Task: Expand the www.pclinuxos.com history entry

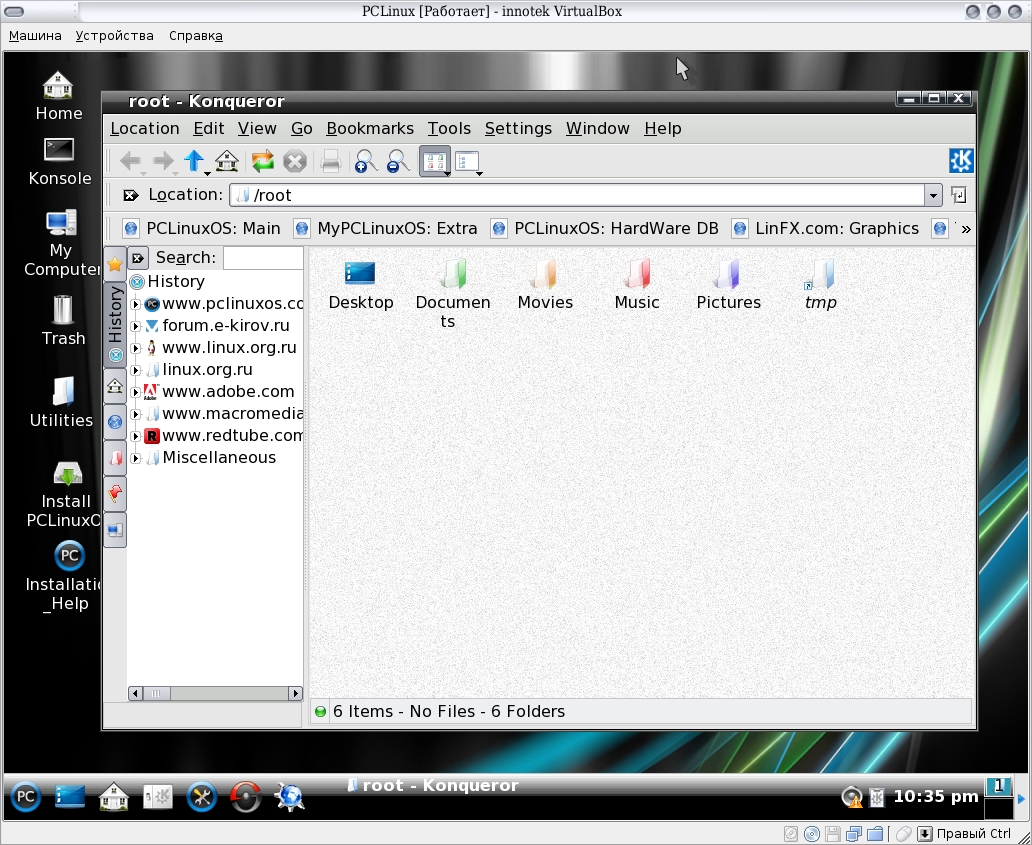Action: [136, 304]
